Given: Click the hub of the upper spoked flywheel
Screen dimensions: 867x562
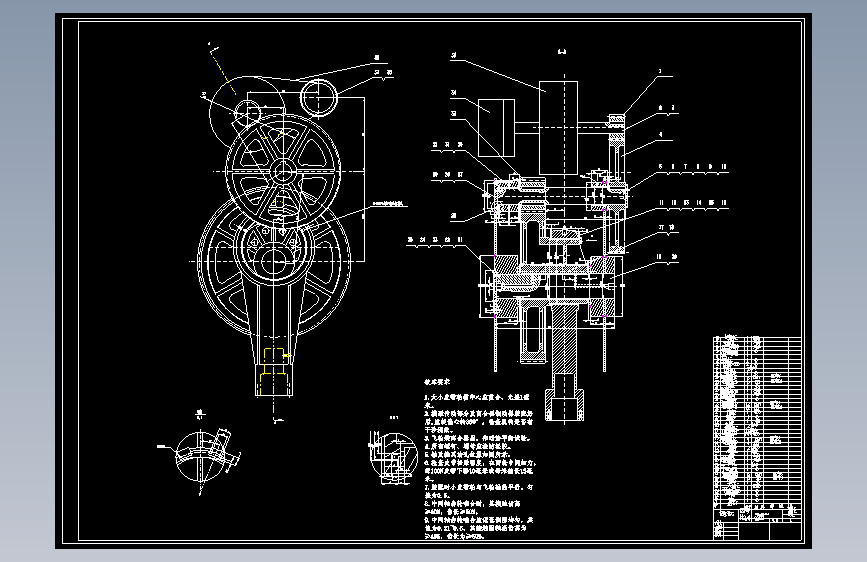Looking at the screenshot, I should pyautogui.click(x=283, y=171).
